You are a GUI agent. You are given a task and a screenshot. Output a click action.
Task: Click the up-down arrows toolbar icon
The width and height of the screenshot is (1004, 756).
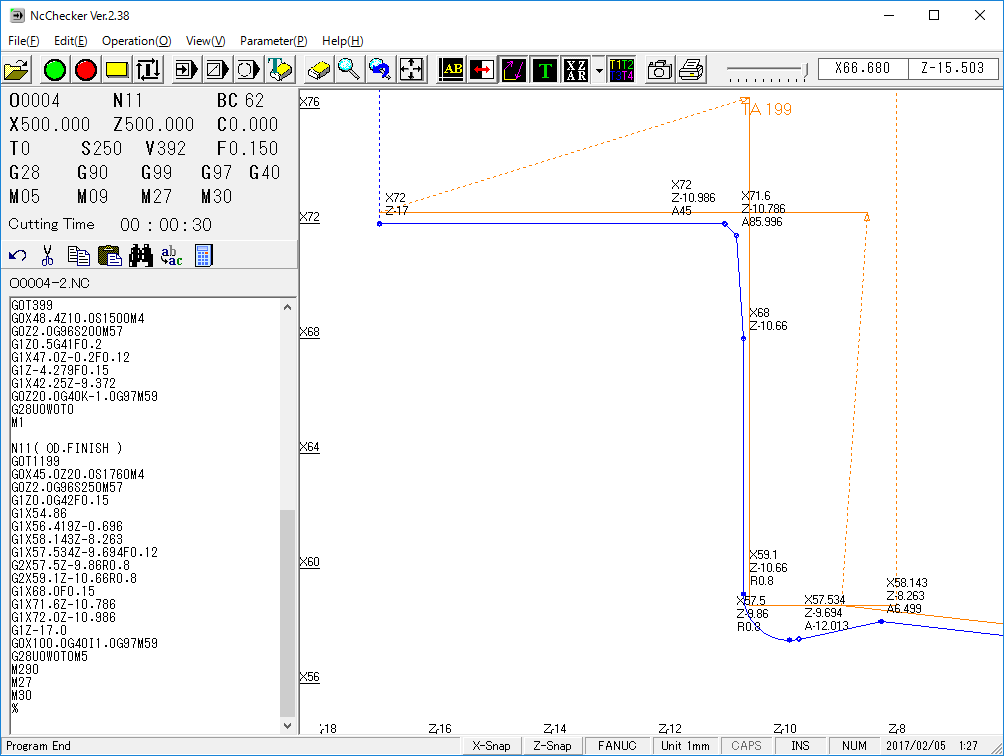[x=148, y=69]
